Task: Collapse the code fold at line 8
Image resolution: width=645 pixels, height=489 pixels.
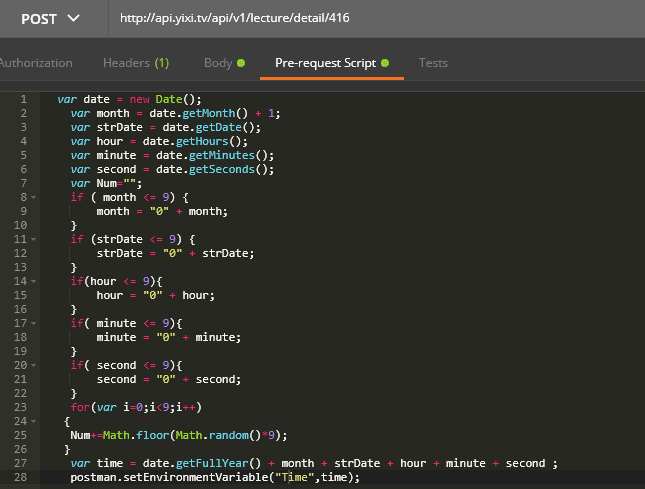Action: (x=34, y=198)
